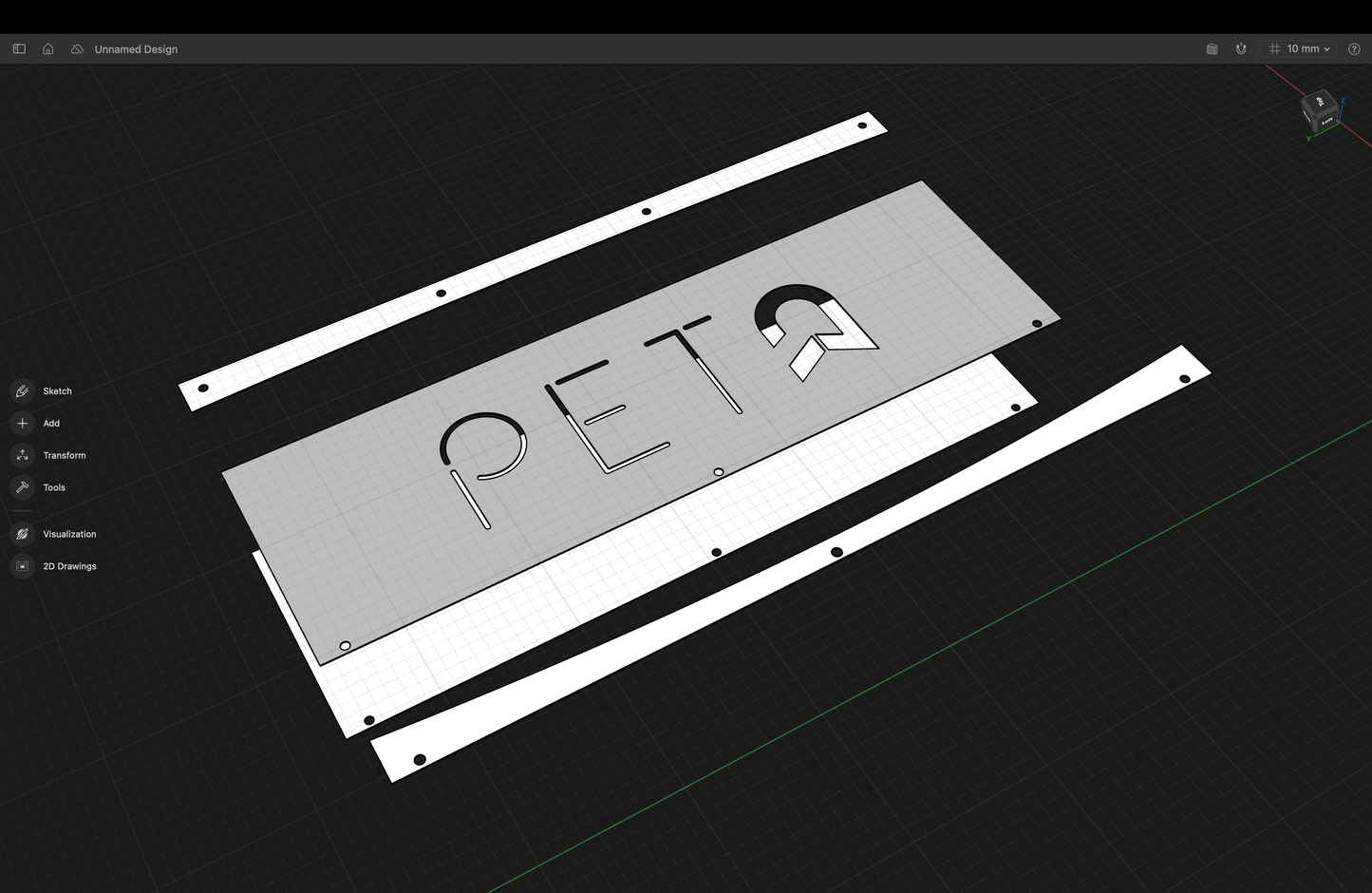Toggle the sidebar panel icon
This screenshot has height=893, width=1372.
pos(19,48)
